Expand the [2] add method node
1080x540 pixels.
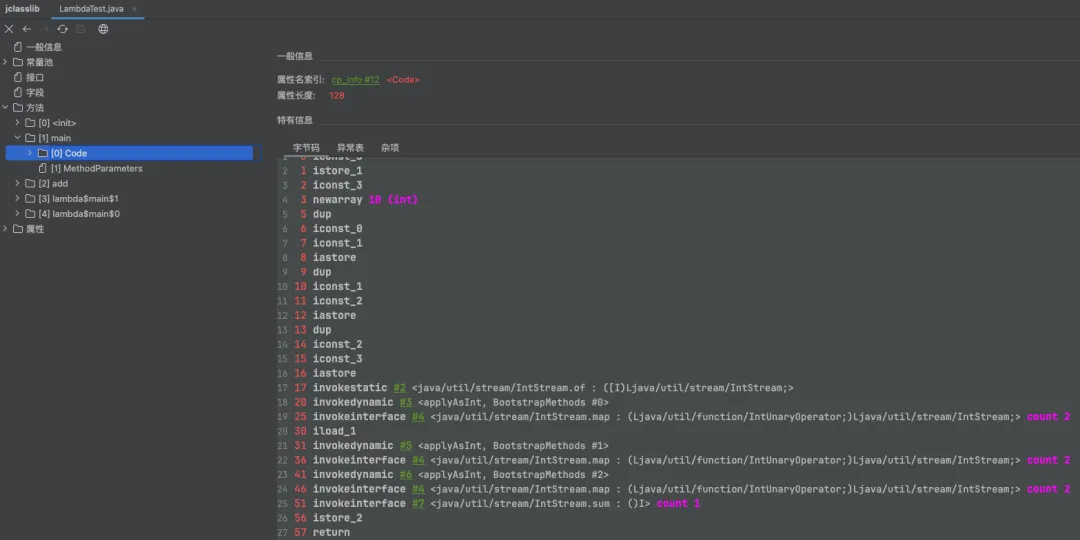click(x=18, y=183)
